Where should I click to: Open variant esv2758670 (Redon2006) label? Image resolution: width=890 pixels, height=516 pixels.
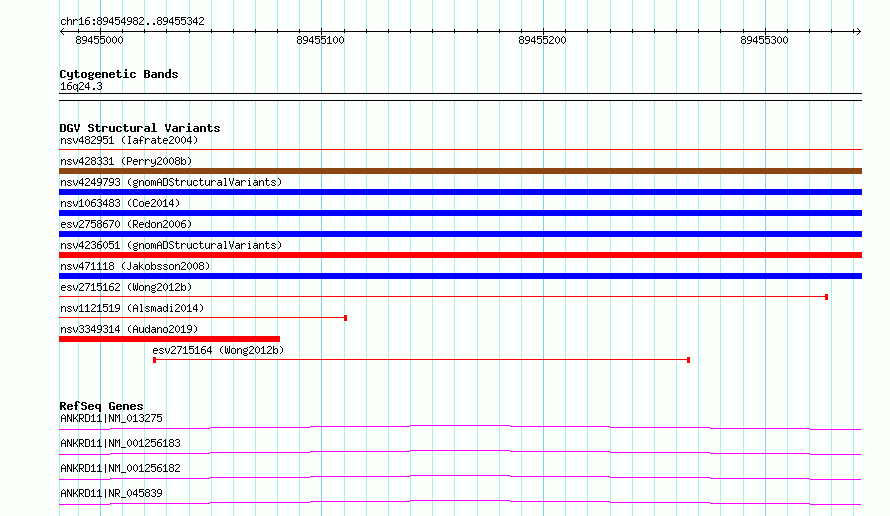[126, 224]
